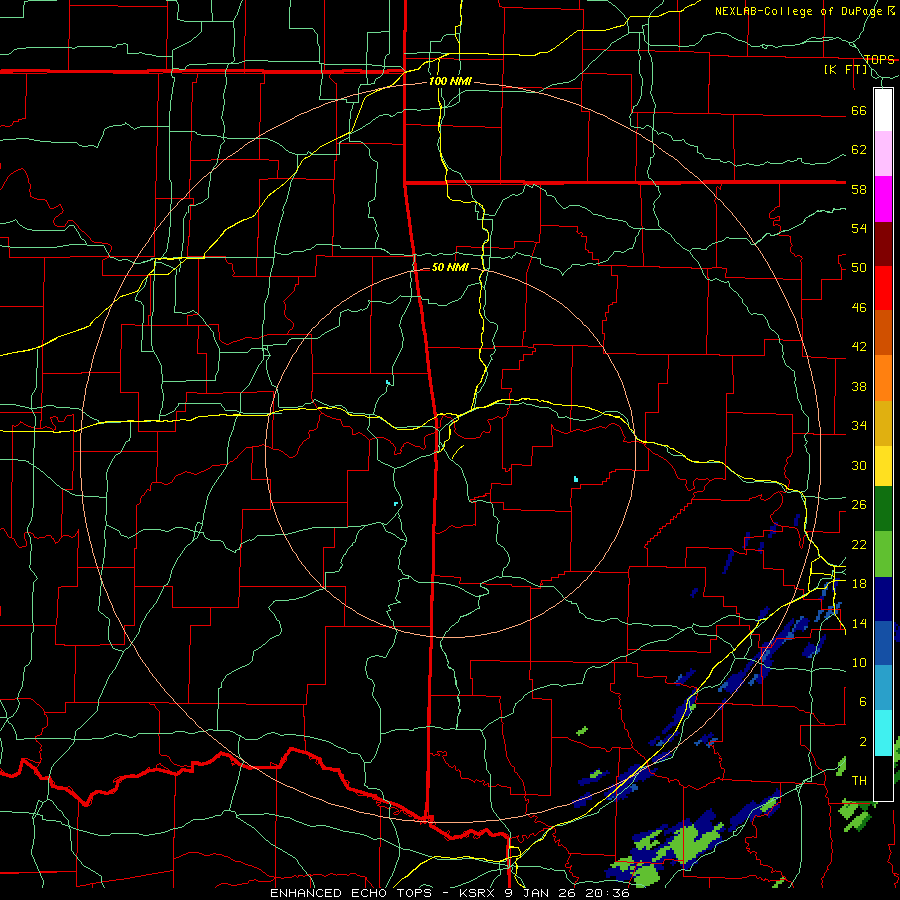Select the legend value 58
900x900 pixels.
click(x=859, y=189)
